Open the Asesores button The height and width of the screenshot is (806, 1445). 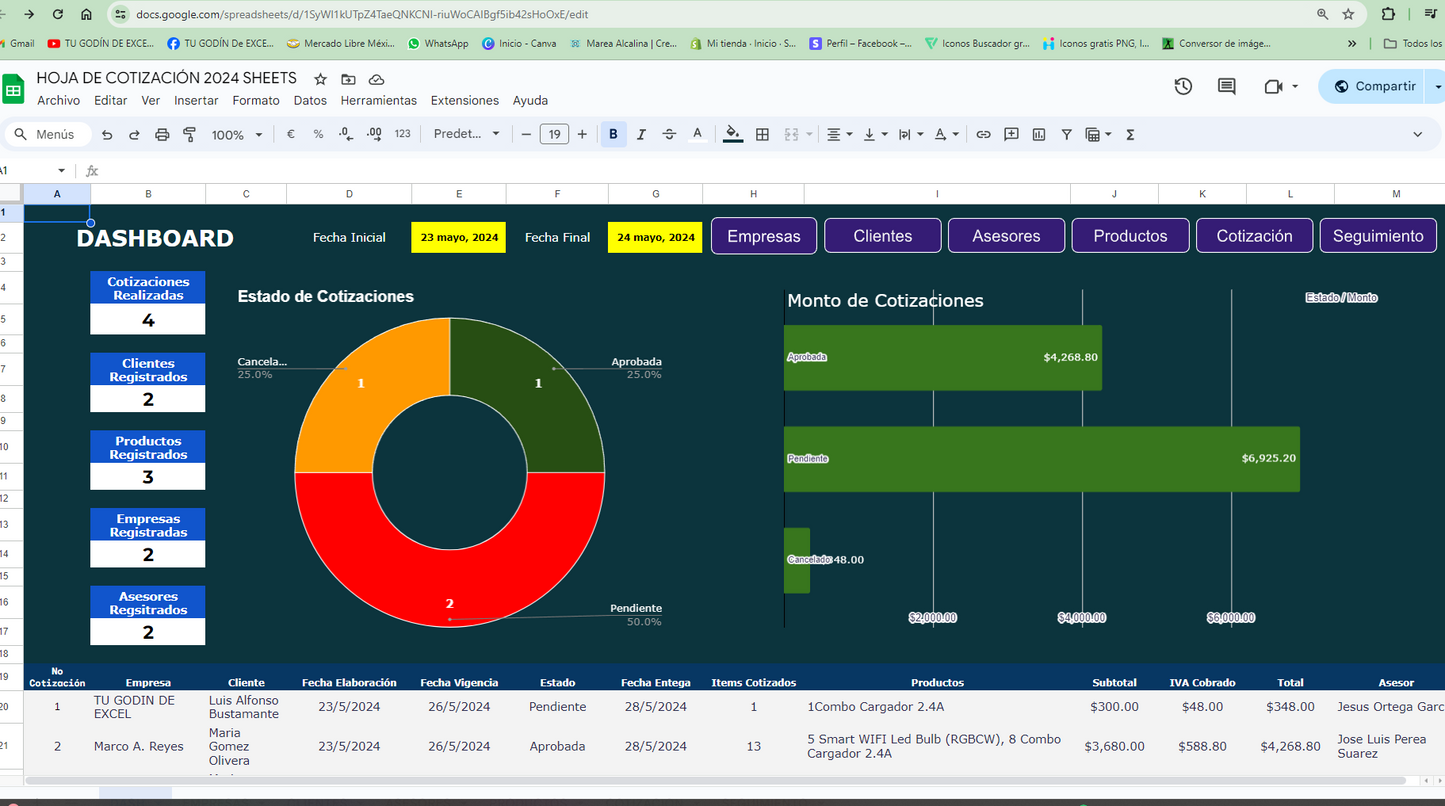tap(1006, 236)
